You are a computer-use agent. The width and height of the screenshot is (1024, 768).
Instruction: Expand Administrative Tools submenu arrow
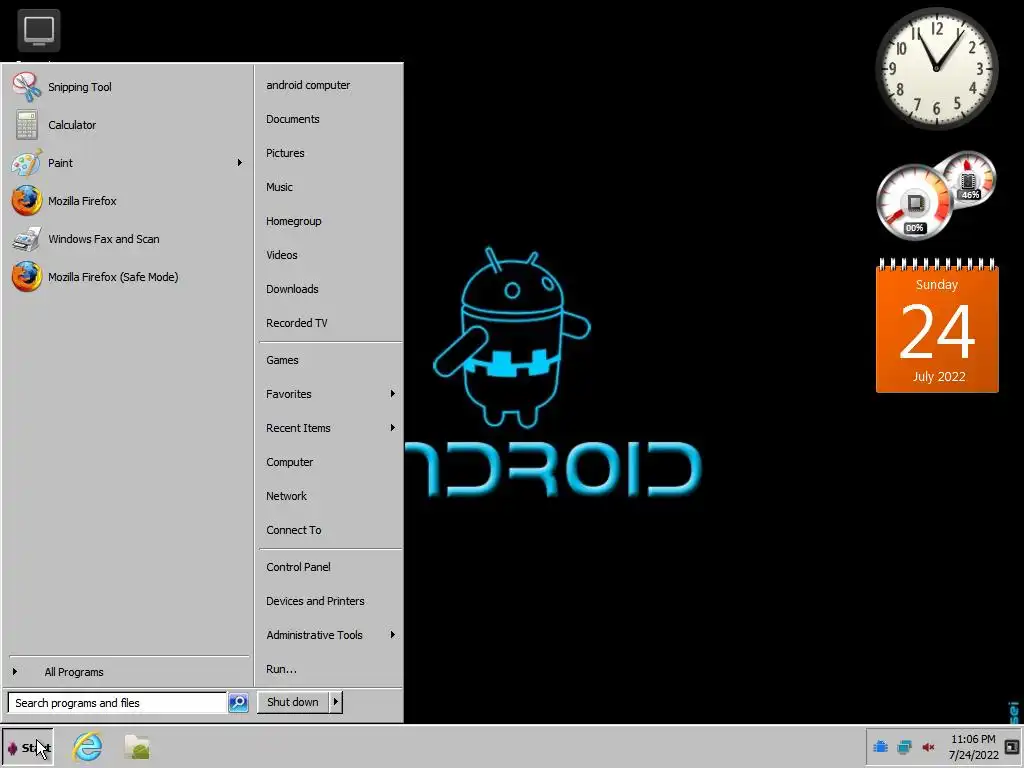(x=392, y=635)
